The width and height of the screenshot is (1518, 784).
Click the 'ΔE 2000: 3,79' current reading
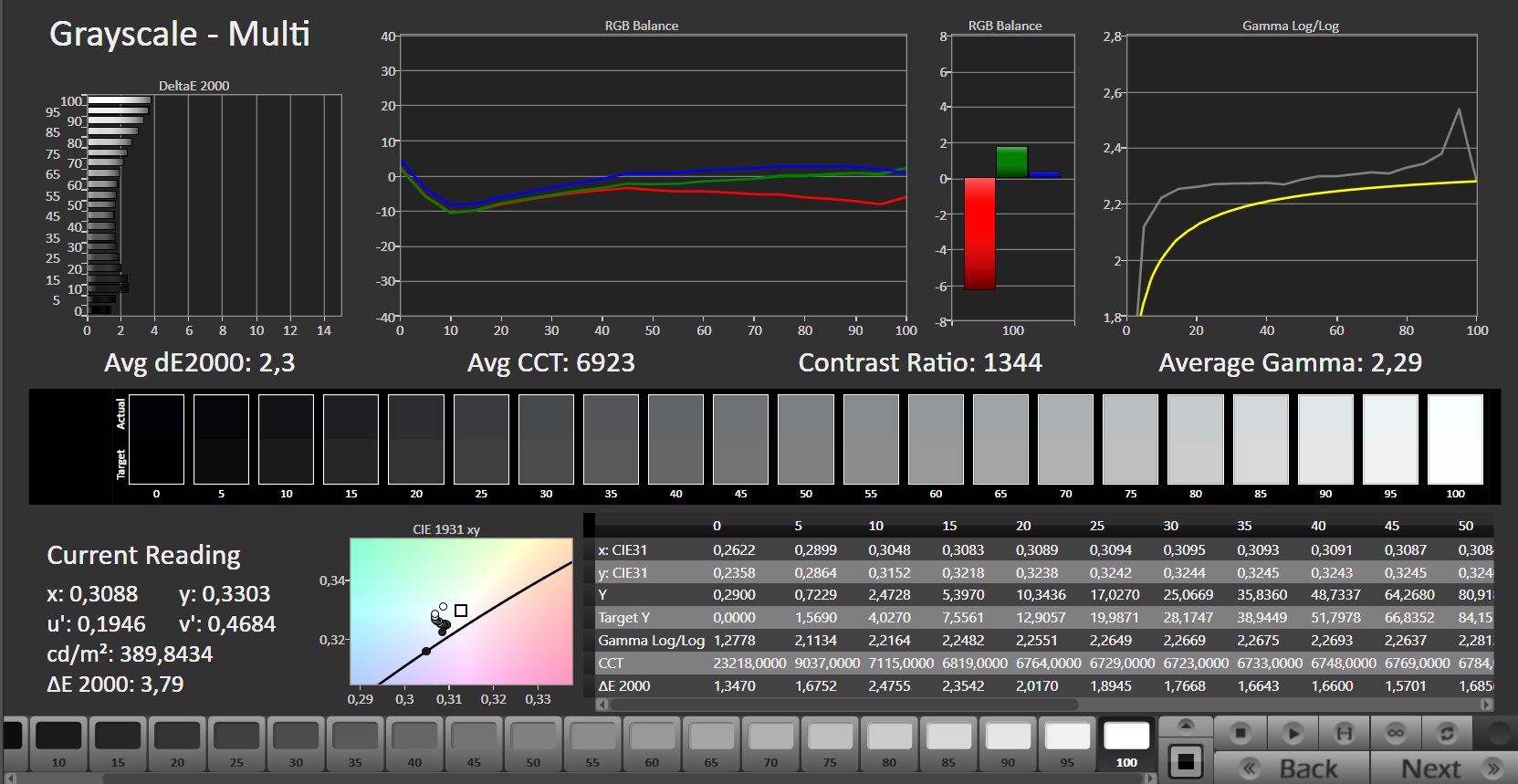point(115,685)
